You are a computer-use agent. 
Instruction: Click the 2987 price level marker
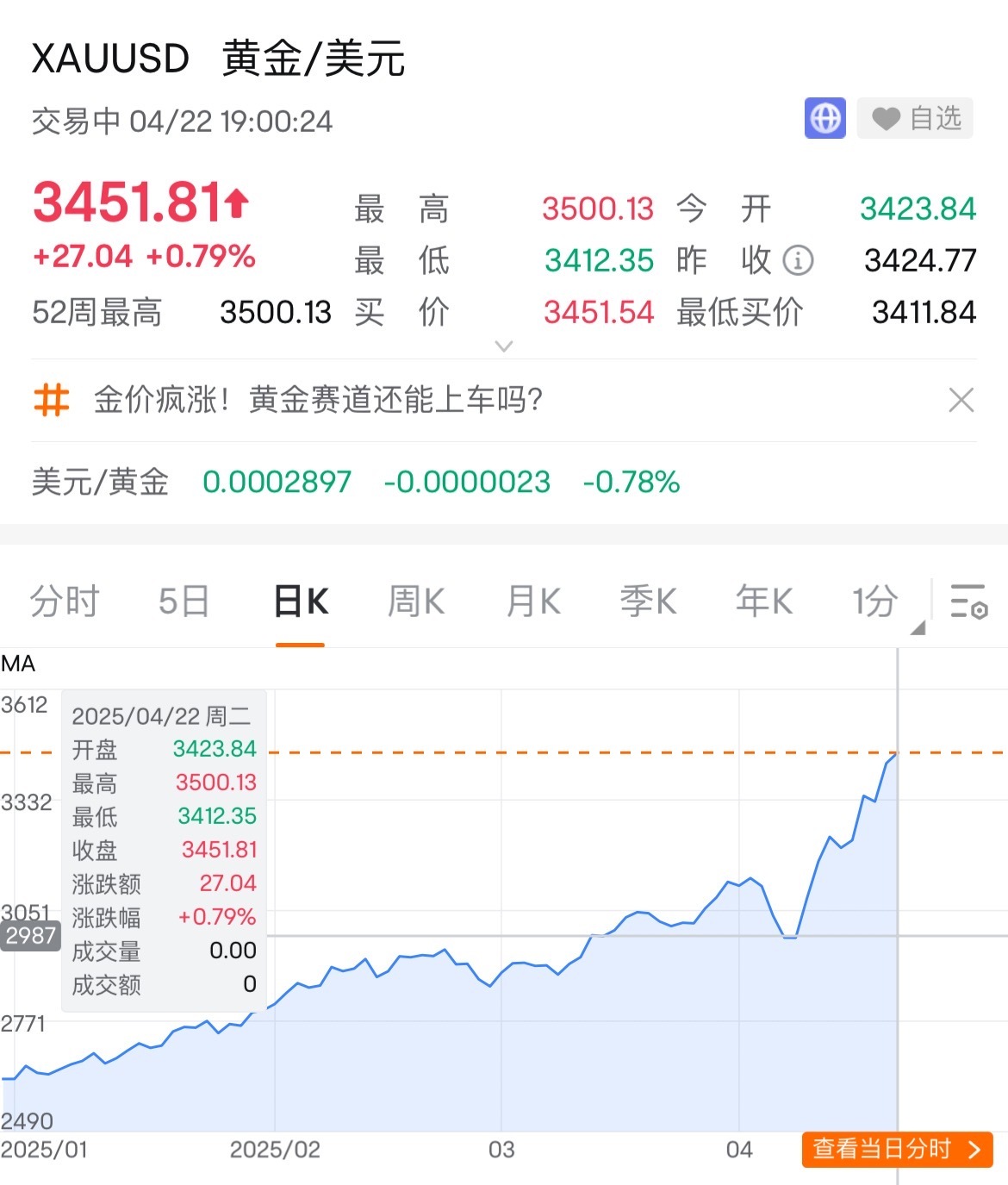pyautogui.click(x=32, y=936)
